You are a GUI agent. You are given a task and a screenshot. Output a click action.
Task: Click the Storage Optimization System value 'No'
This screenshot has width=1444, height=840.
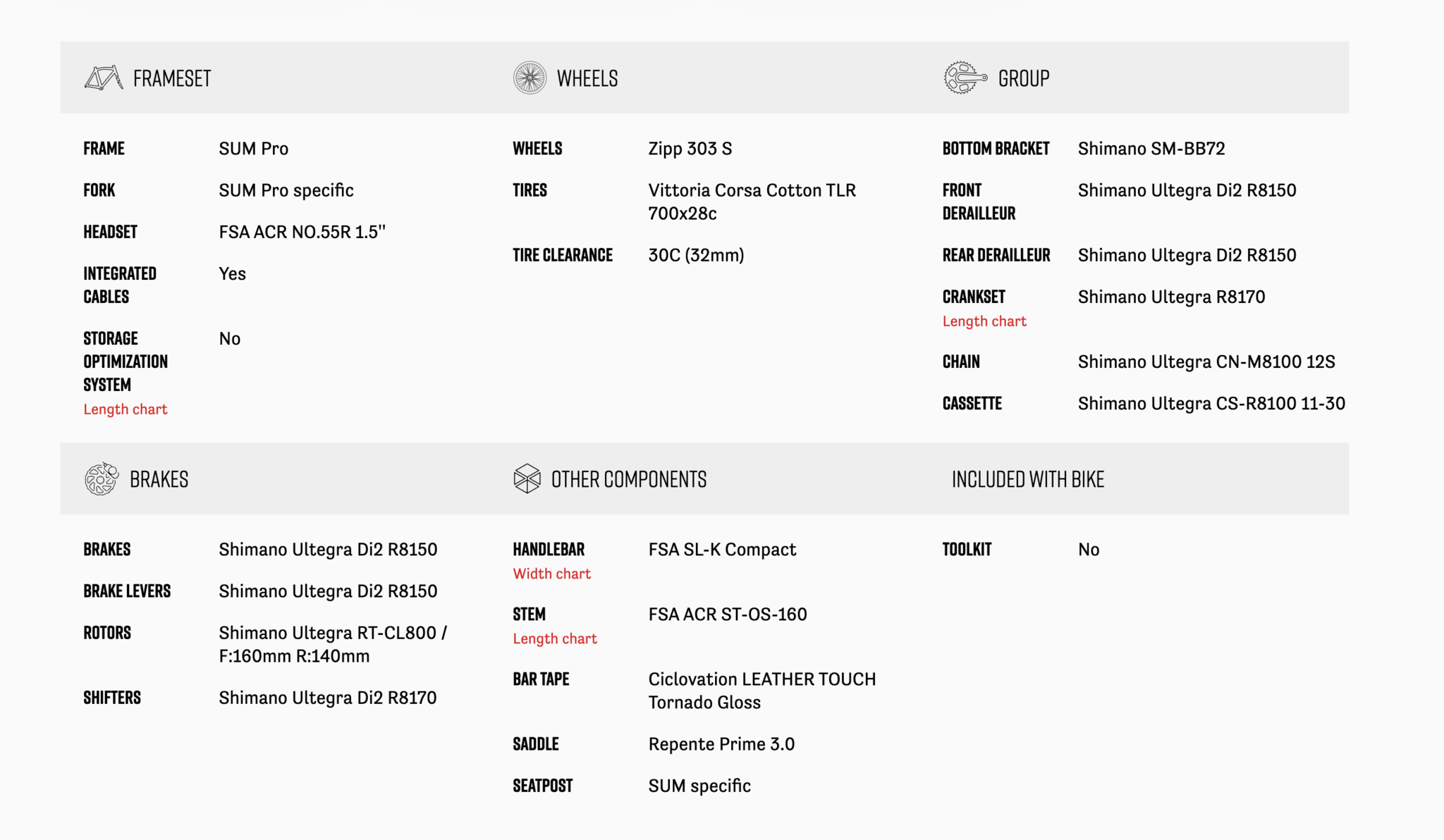(x=230, y=338)
